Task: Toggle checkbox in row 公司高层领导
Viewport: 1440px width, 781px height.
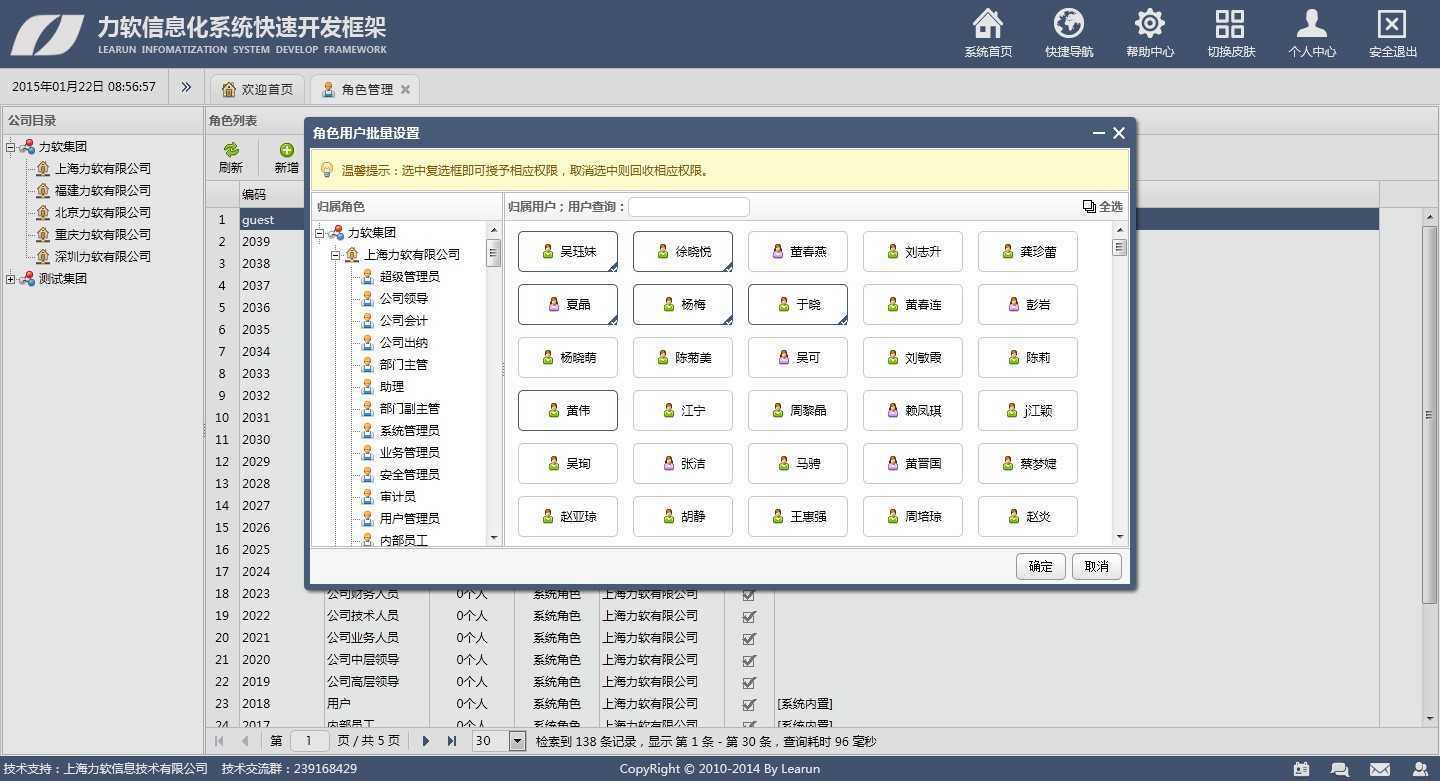Action: (749, 682)
